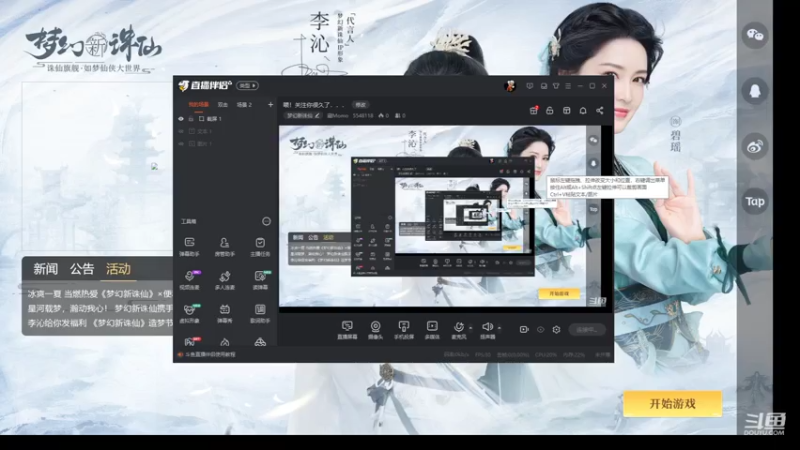Click the gift box icon with red badge
The height and width of the screenshot is (450, 800).
coord(533,110)
